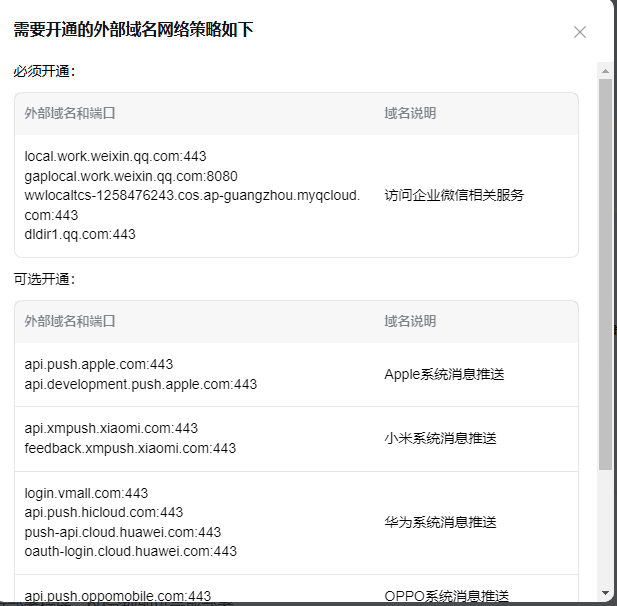617x606 pixels.
Task: Click the Apple系统消息推送 description
Action: (x=444, y=375)
